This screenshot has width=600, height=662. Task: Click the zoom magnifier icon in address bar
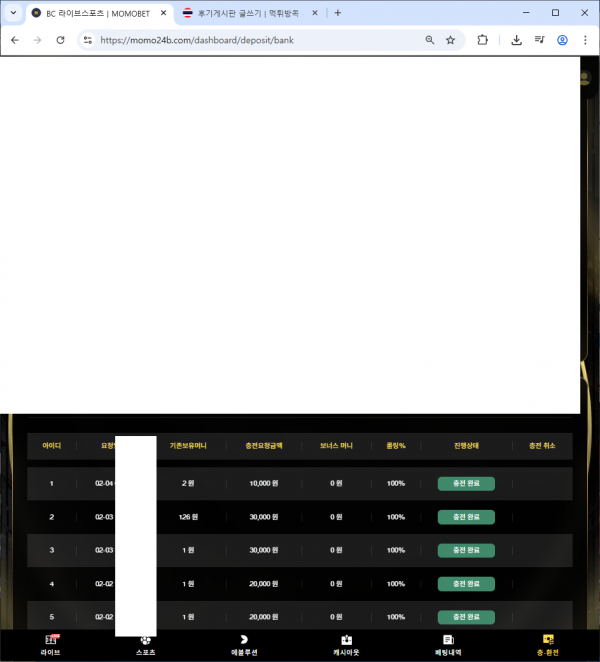click(x=430, y=40)
